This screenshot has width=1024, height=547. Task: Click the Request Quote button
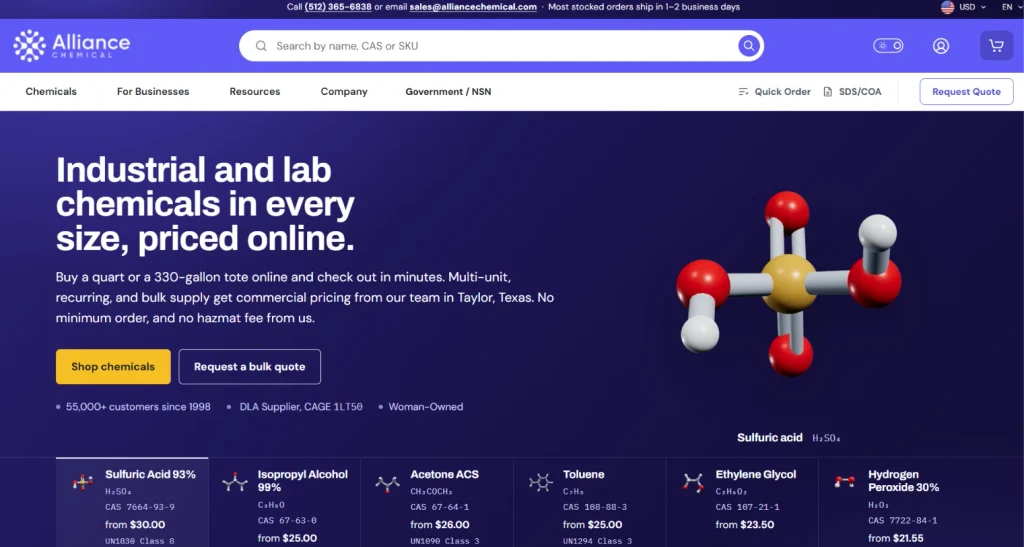click(x=967, y=91)
